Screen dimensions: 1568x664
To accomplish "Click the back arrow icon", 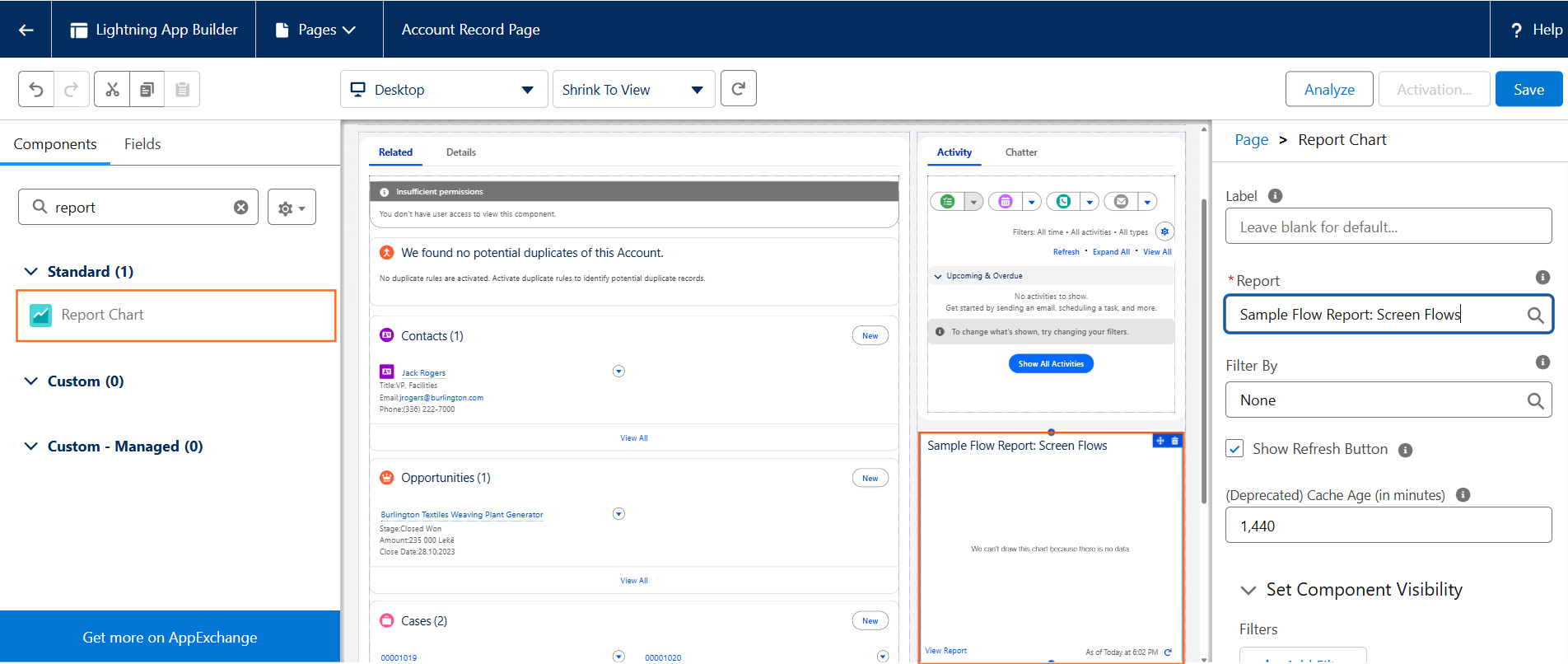I will 26,30.
